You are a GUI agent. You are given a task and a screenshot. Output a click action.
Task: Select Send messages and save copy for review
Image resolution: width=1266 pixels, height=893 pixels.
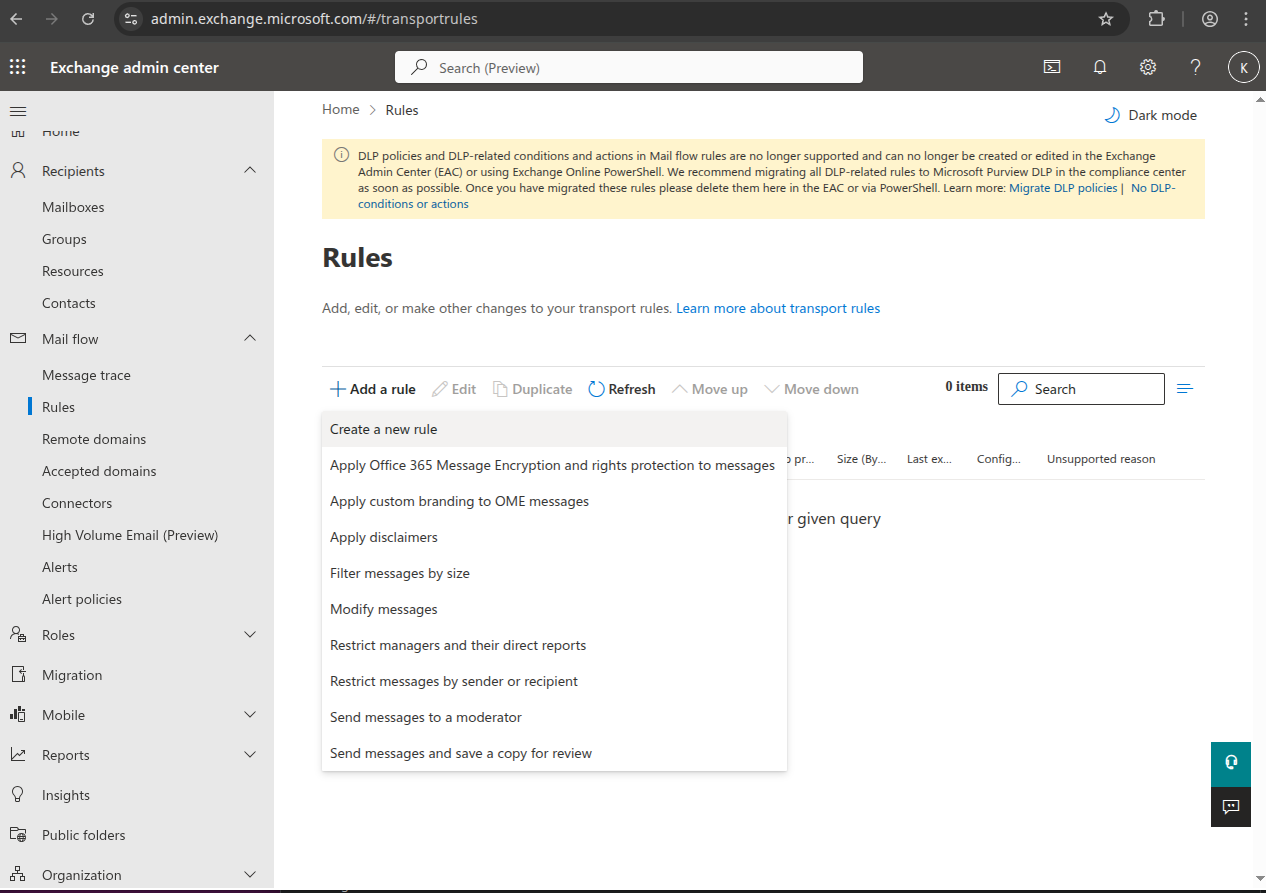click(x=554, y=753)
